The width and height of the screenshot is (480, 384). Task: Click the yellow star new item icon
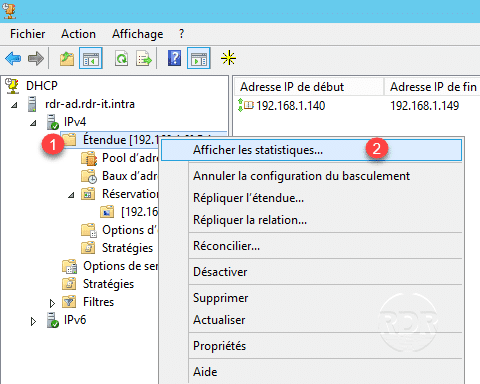tap(228, 58)
